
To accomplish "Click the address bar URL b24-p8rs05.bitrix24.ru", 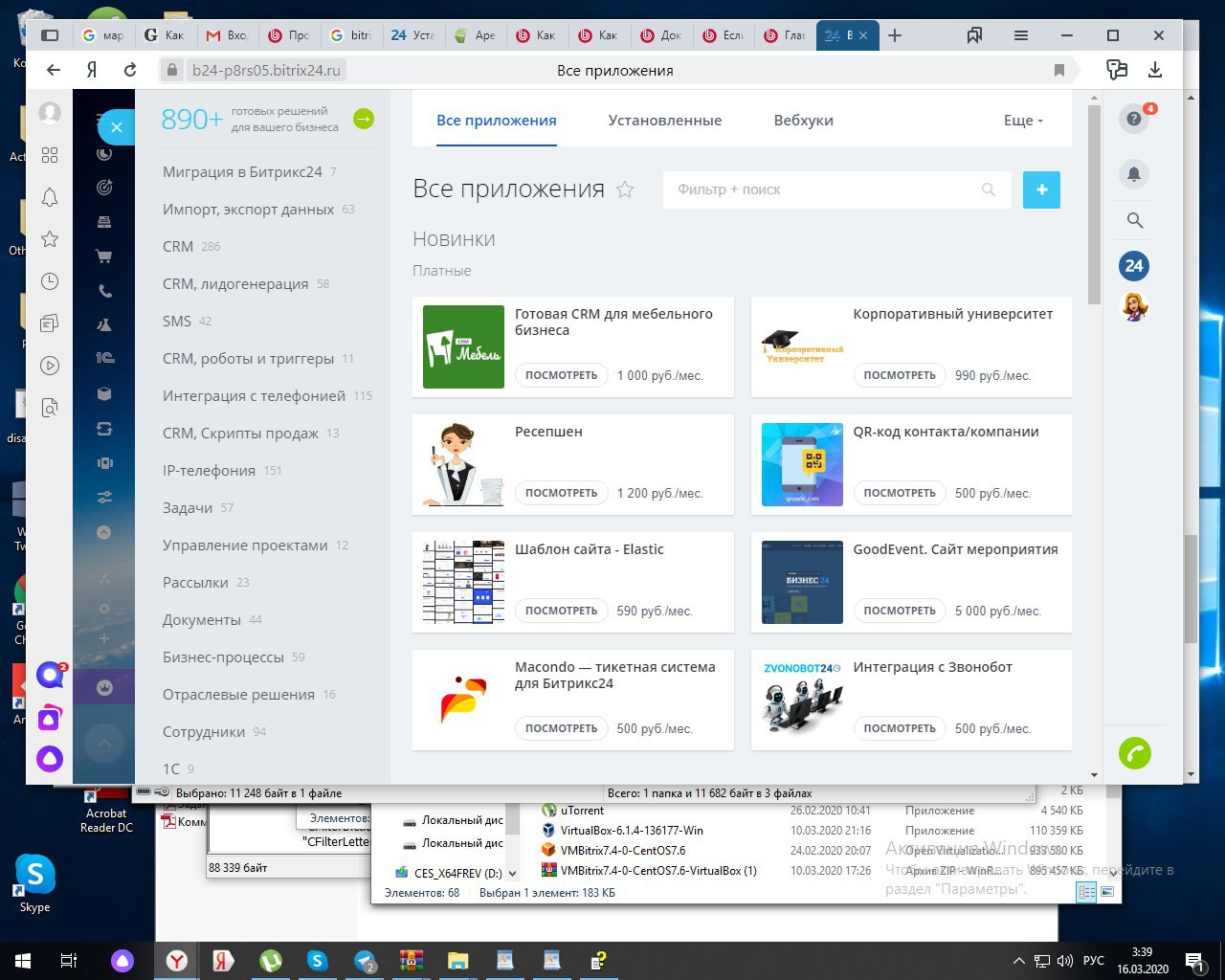I will click(x=266, y=70).
